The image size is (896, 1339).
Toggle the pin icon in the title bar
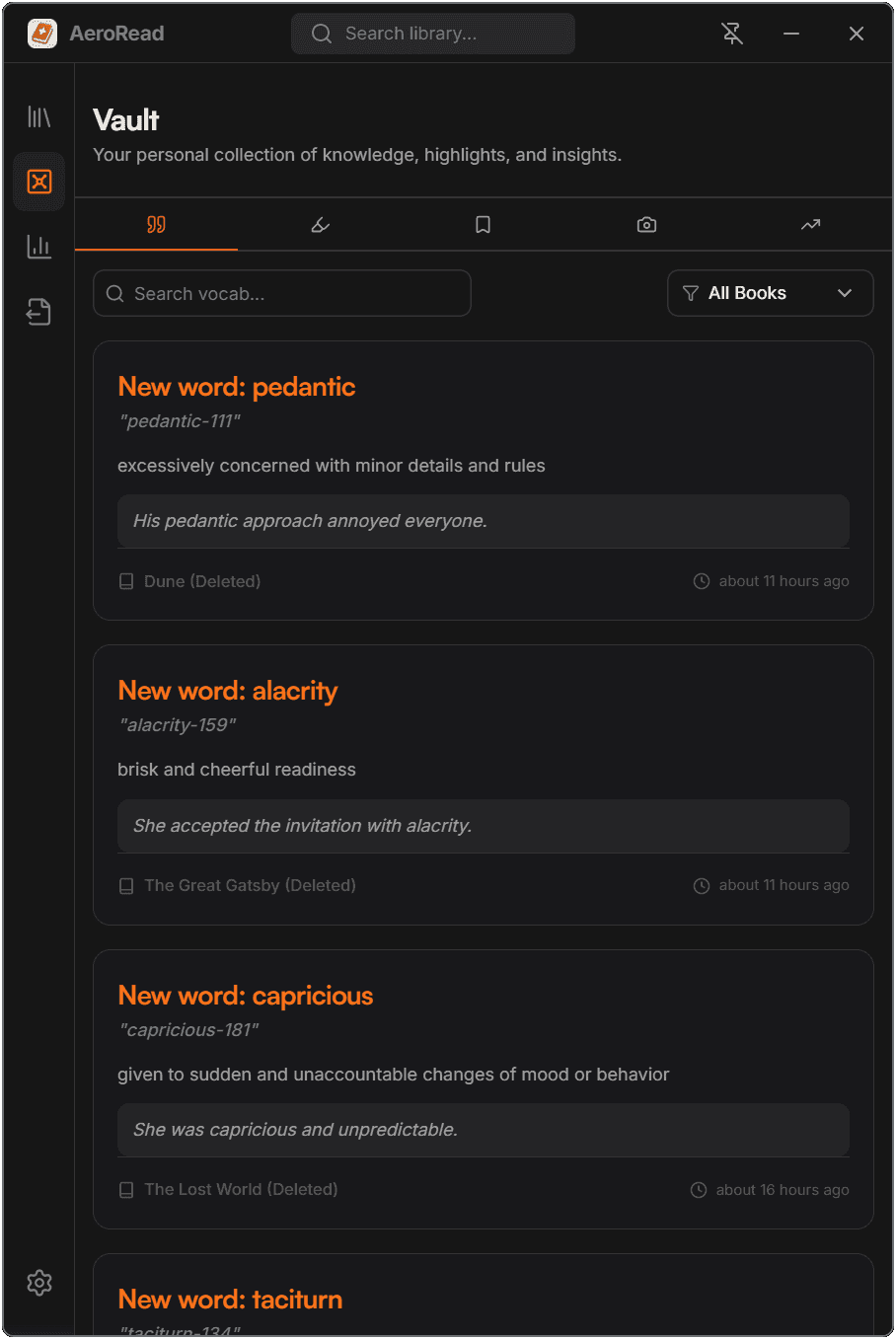pyautogui.click(x=732, y=33)
